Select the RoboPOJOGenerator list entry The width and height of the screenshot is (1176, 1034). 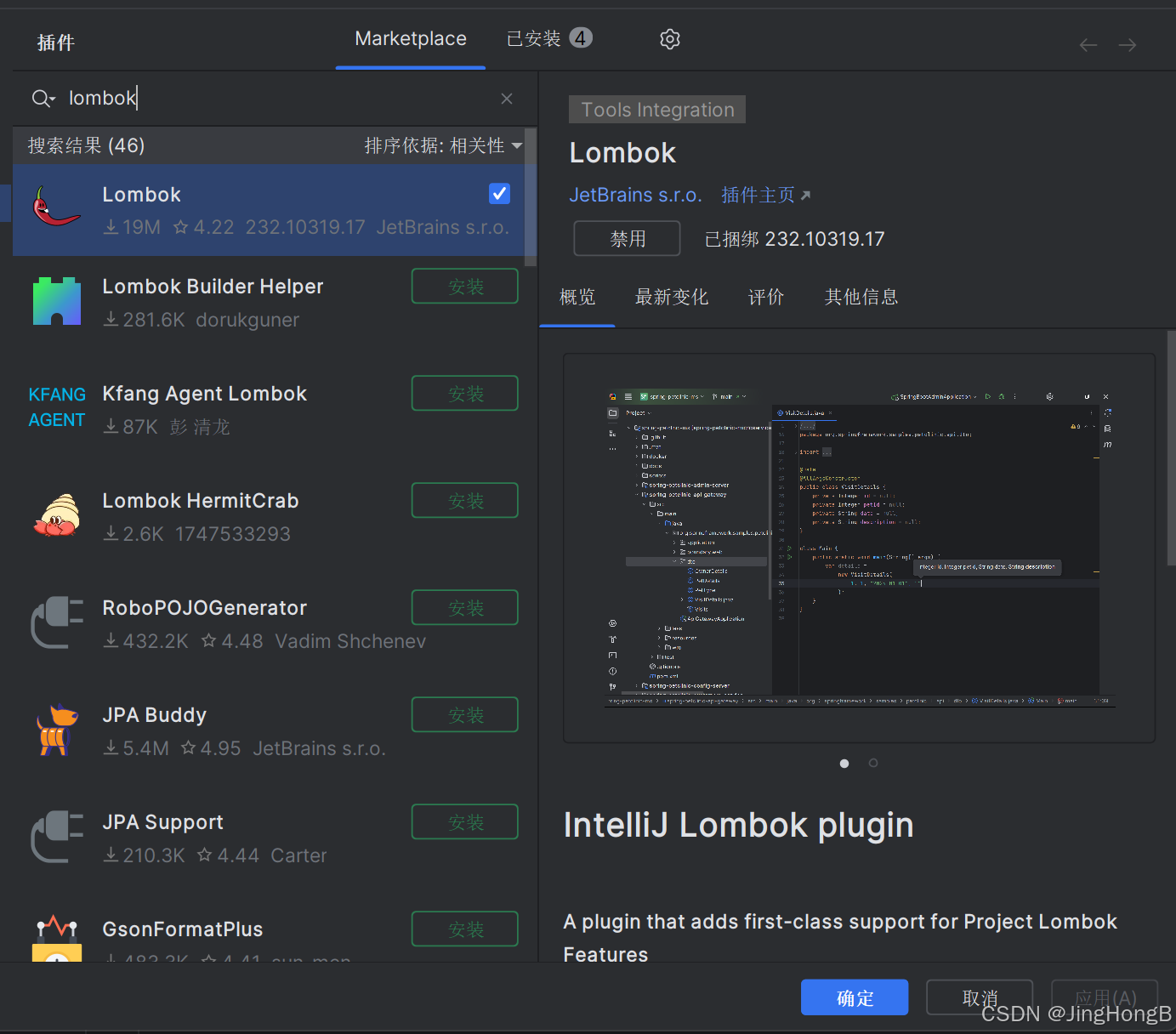click(x=268, y=623)
